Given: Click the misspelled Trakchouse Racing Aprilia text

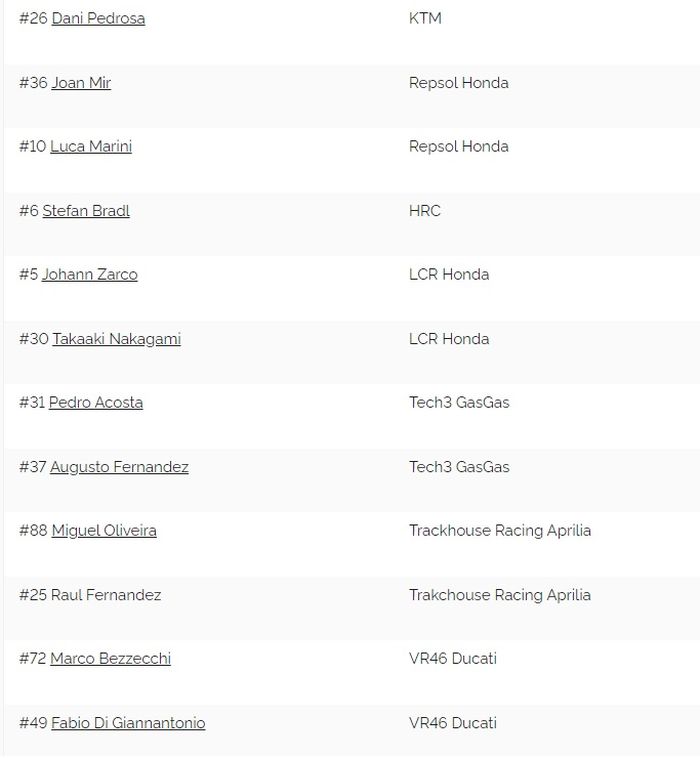Looking at the screenshot, I should [x=500, y=595].
